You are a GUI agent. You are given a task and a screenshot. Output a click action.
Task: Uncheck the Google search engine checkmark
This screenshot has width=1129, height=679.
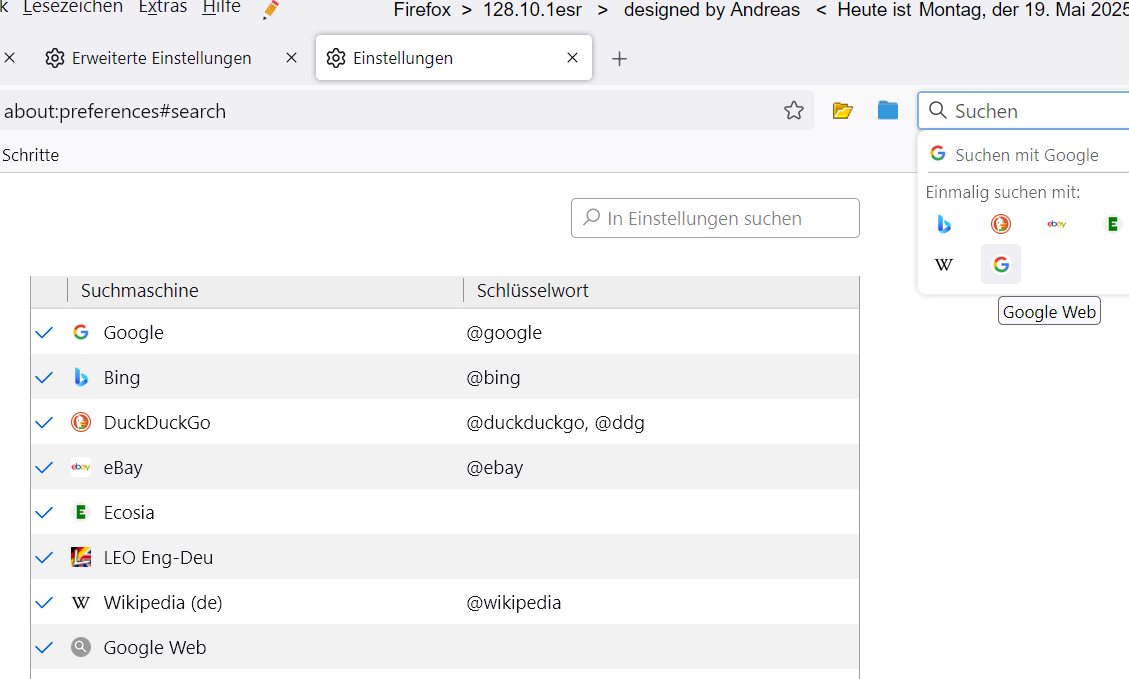tap(45, 332)
